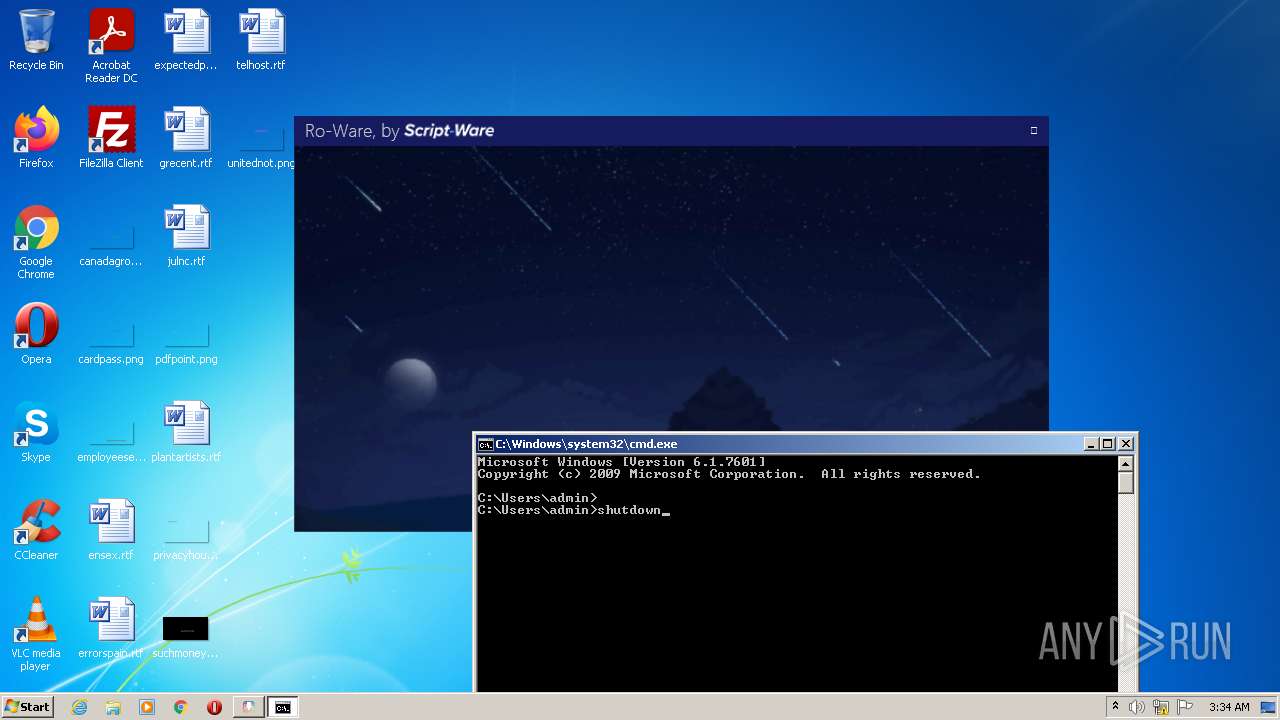Screen dimensions: 1280x720
Task: Open Chrome from the taskbar
Action: pos(181,707)
